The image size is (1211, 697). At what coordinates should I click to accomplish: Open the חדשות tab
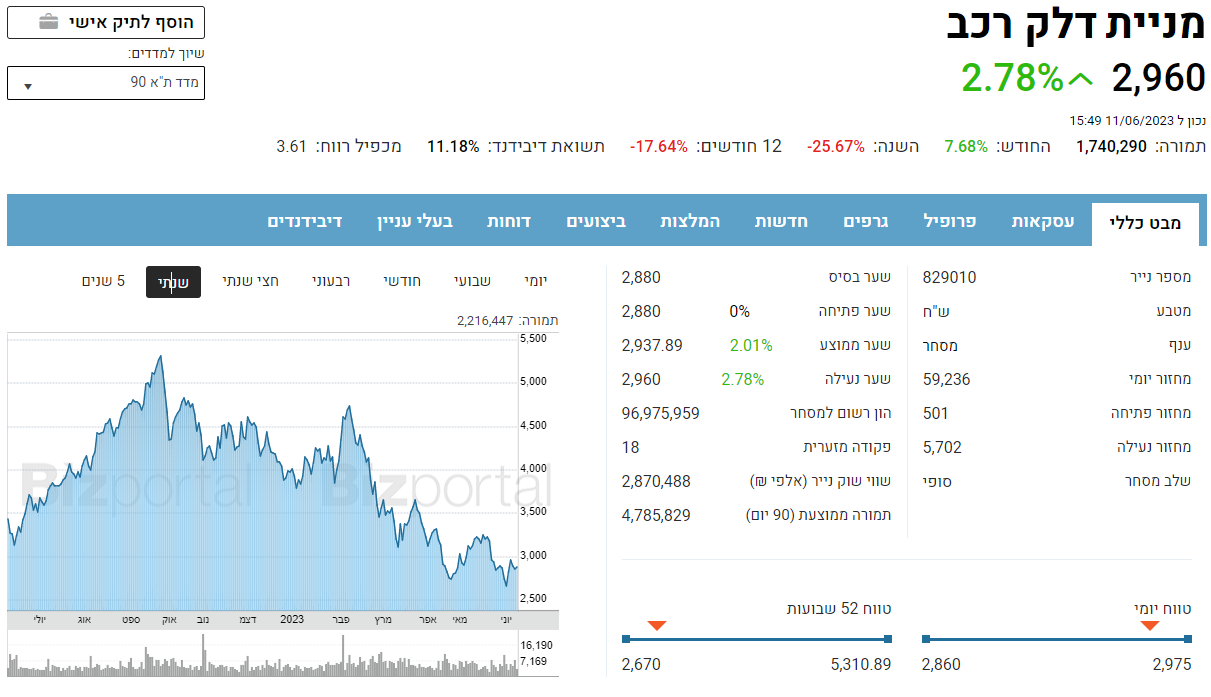click(x=781, y=221)
